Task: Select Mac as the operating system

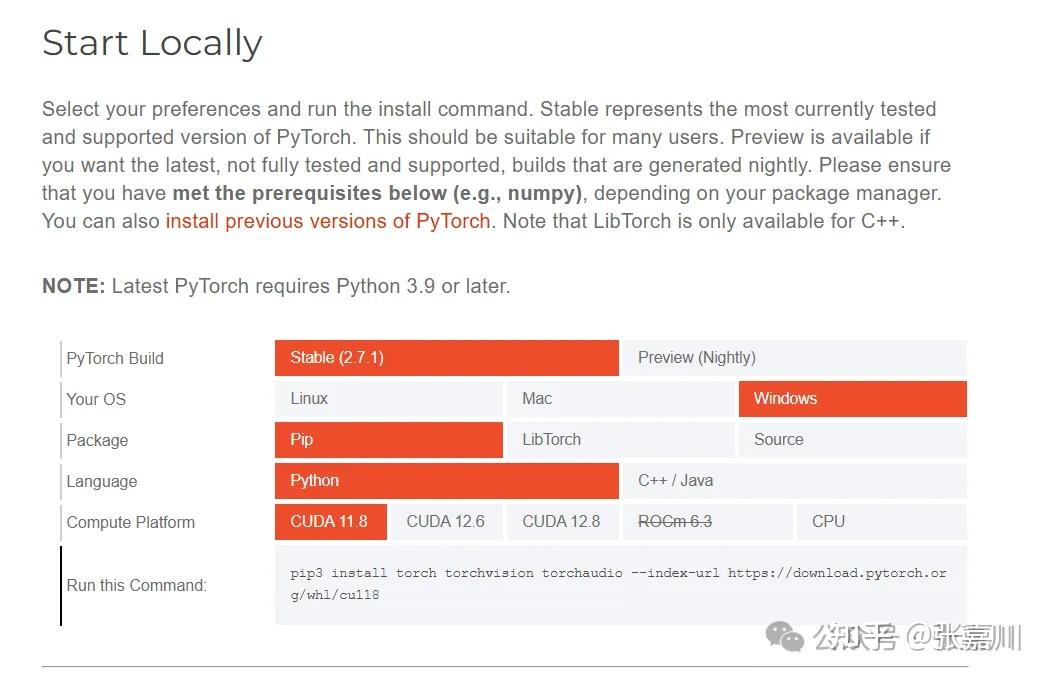Action: click(x=620, y=398)
